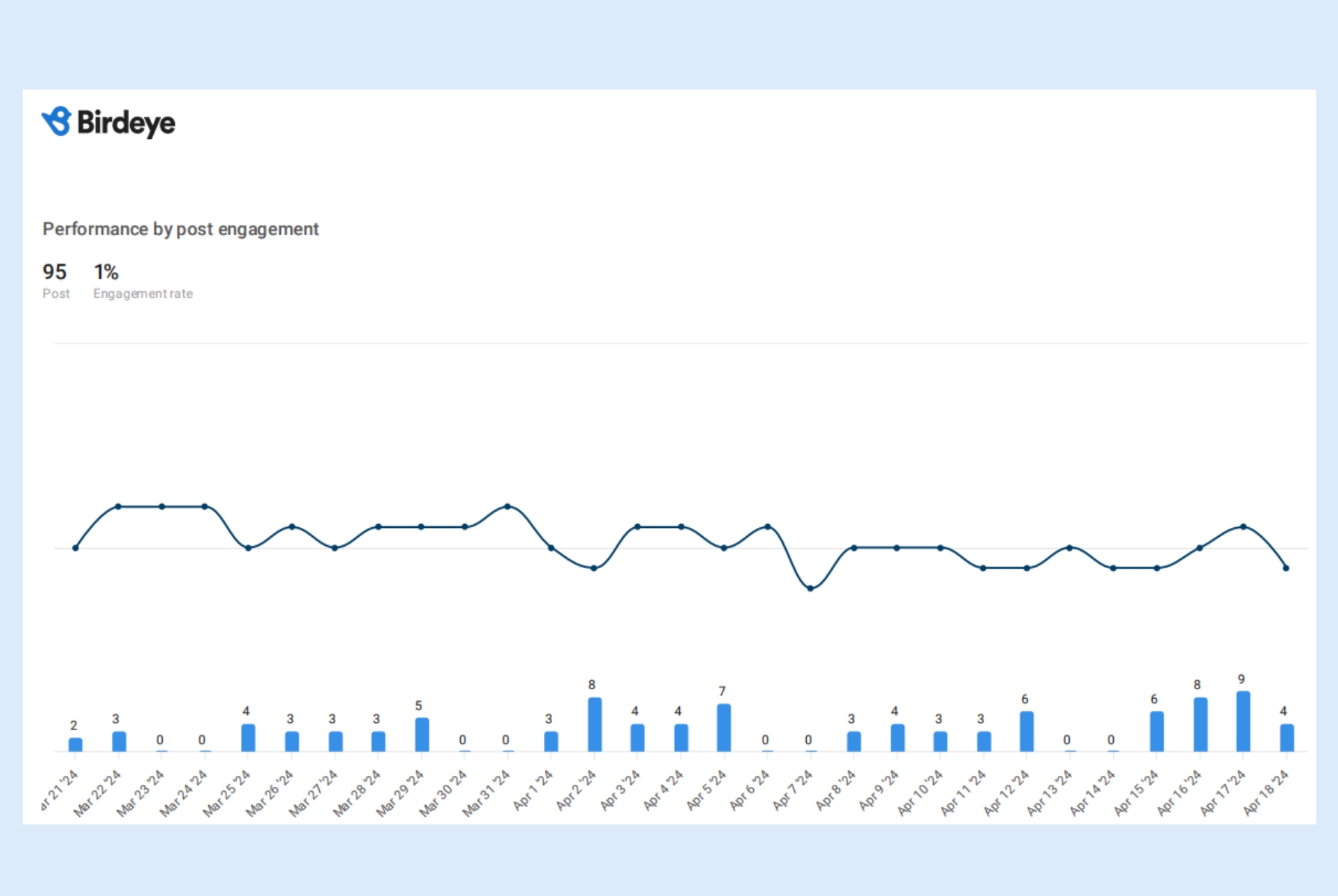Click the line point above Apr 17 '24
1338x896 pixels.
pyautogui.click(x=1243, y=527)
